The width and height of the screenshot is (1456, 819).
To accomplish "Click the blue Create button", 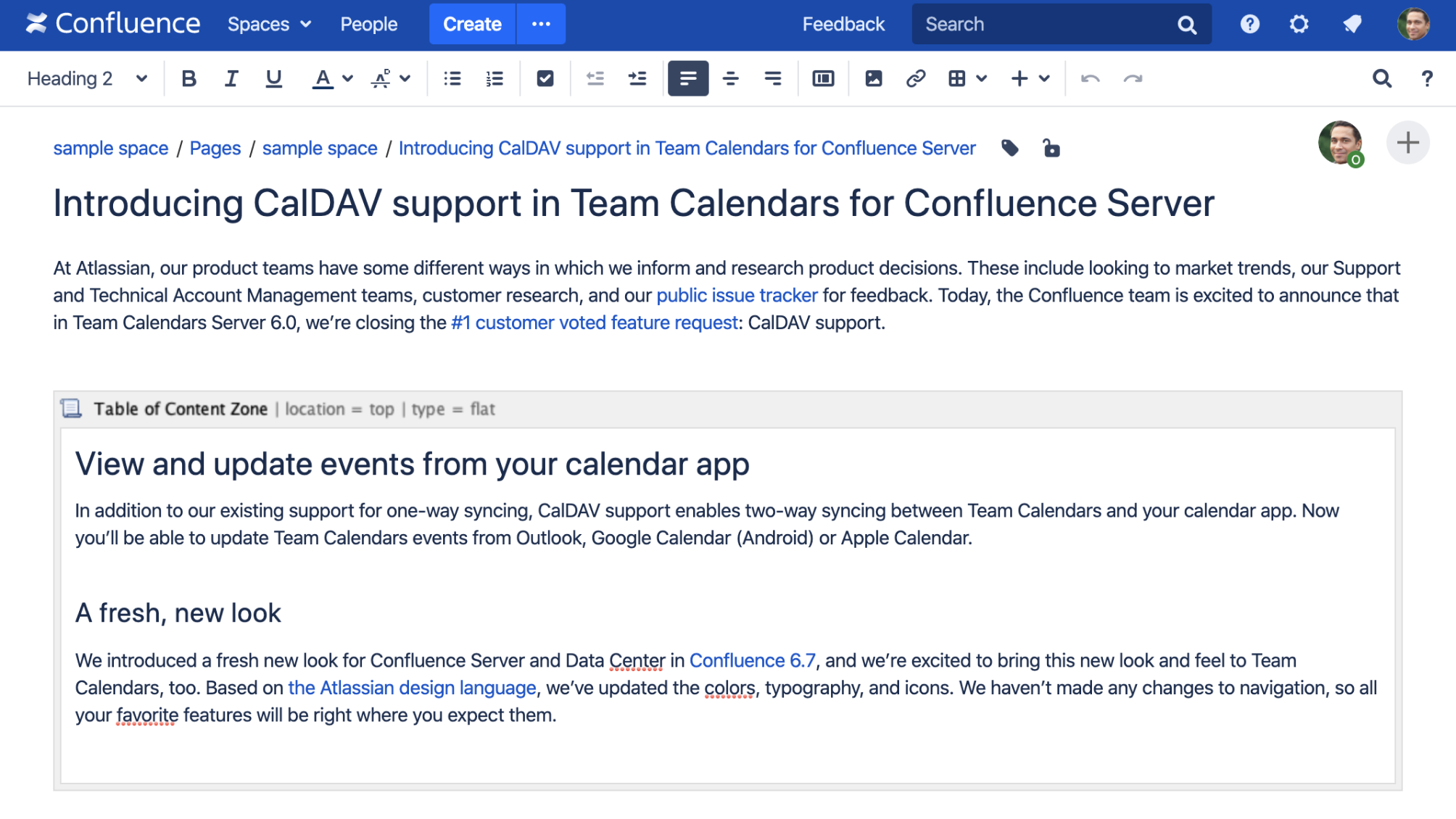I will (472, 24).
